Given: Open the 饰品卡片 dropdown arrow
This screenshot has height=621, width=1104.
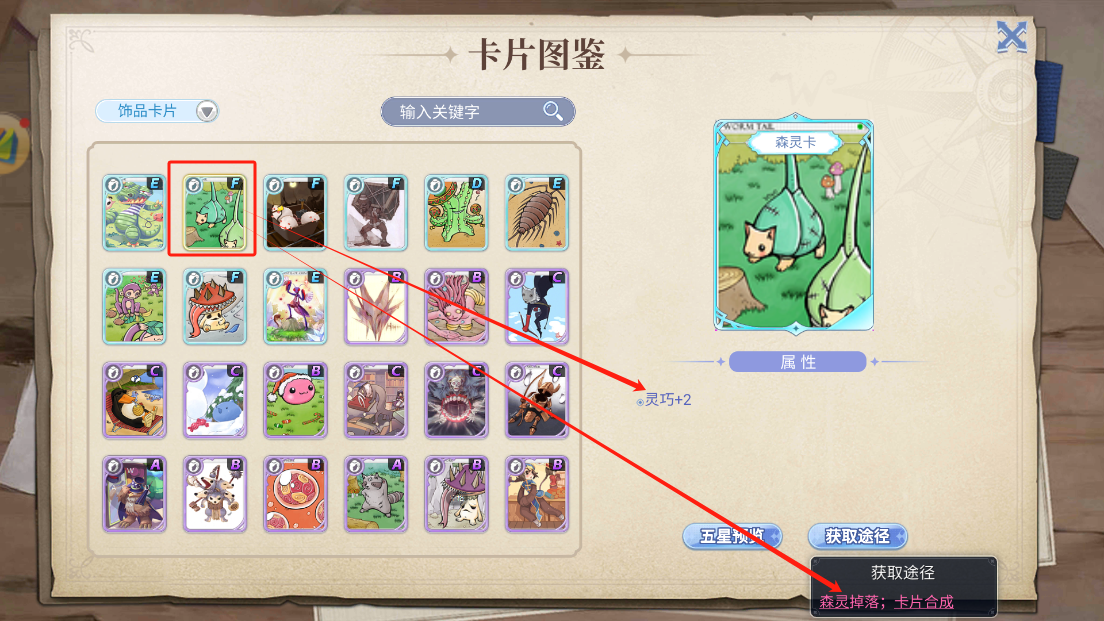Looking at the screenshot, I should click(x=206, y=111).
